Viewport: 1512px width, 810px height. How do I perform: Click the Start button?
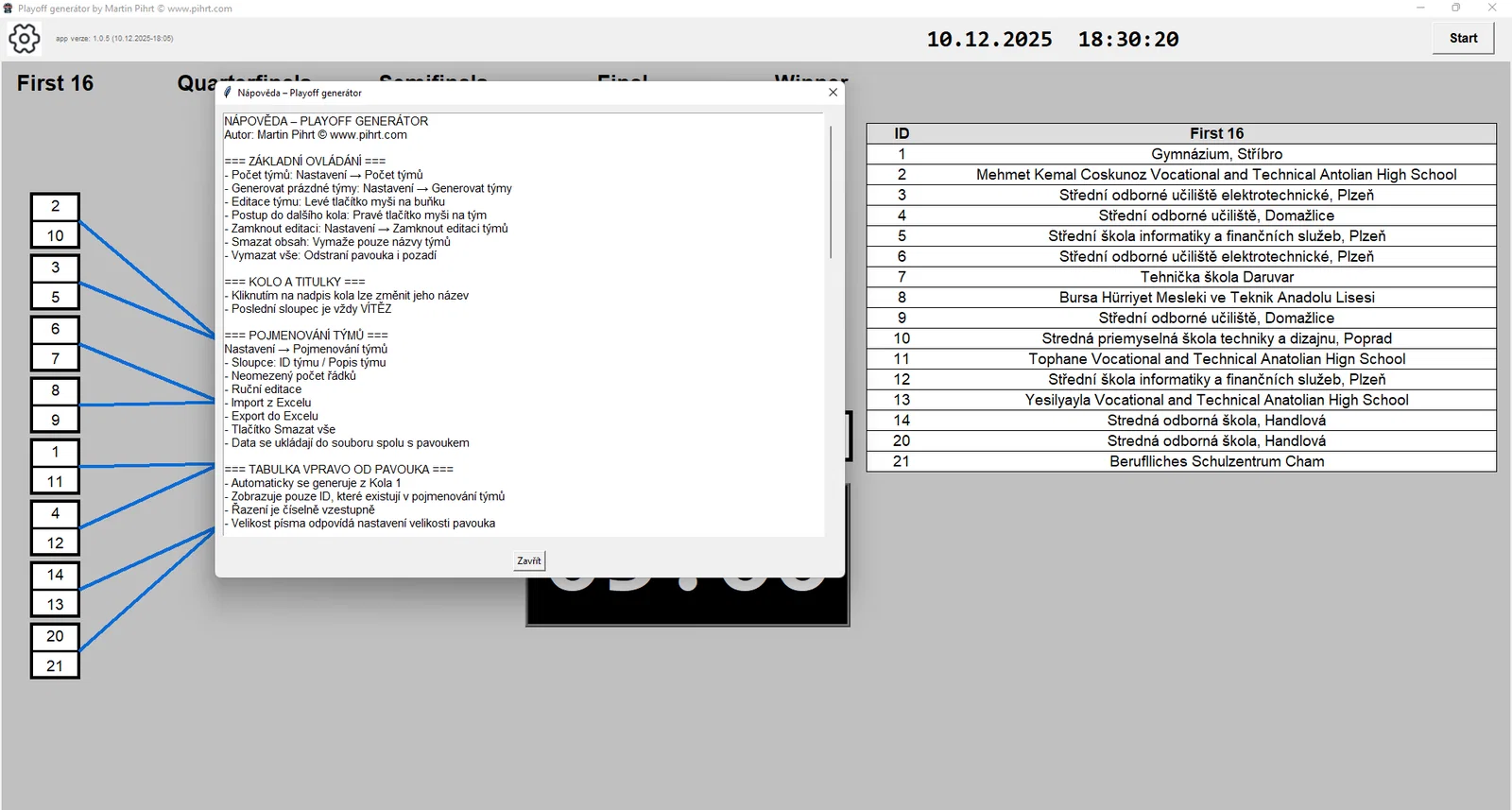pyautogui.click(x=1463, y=39)
